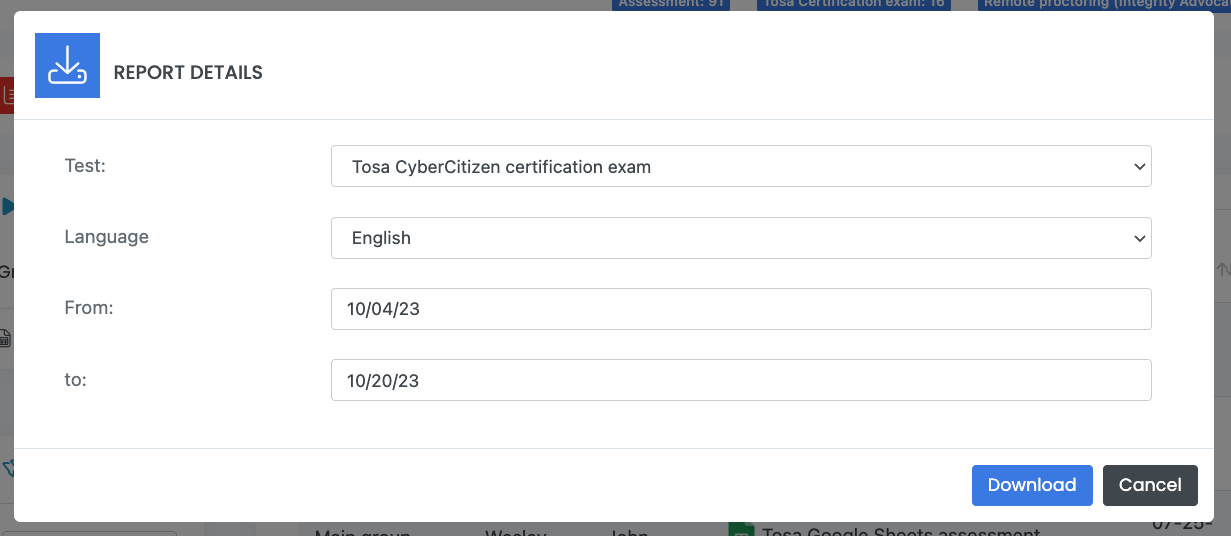
Task: Click the Language label
Action: (107, 237)
